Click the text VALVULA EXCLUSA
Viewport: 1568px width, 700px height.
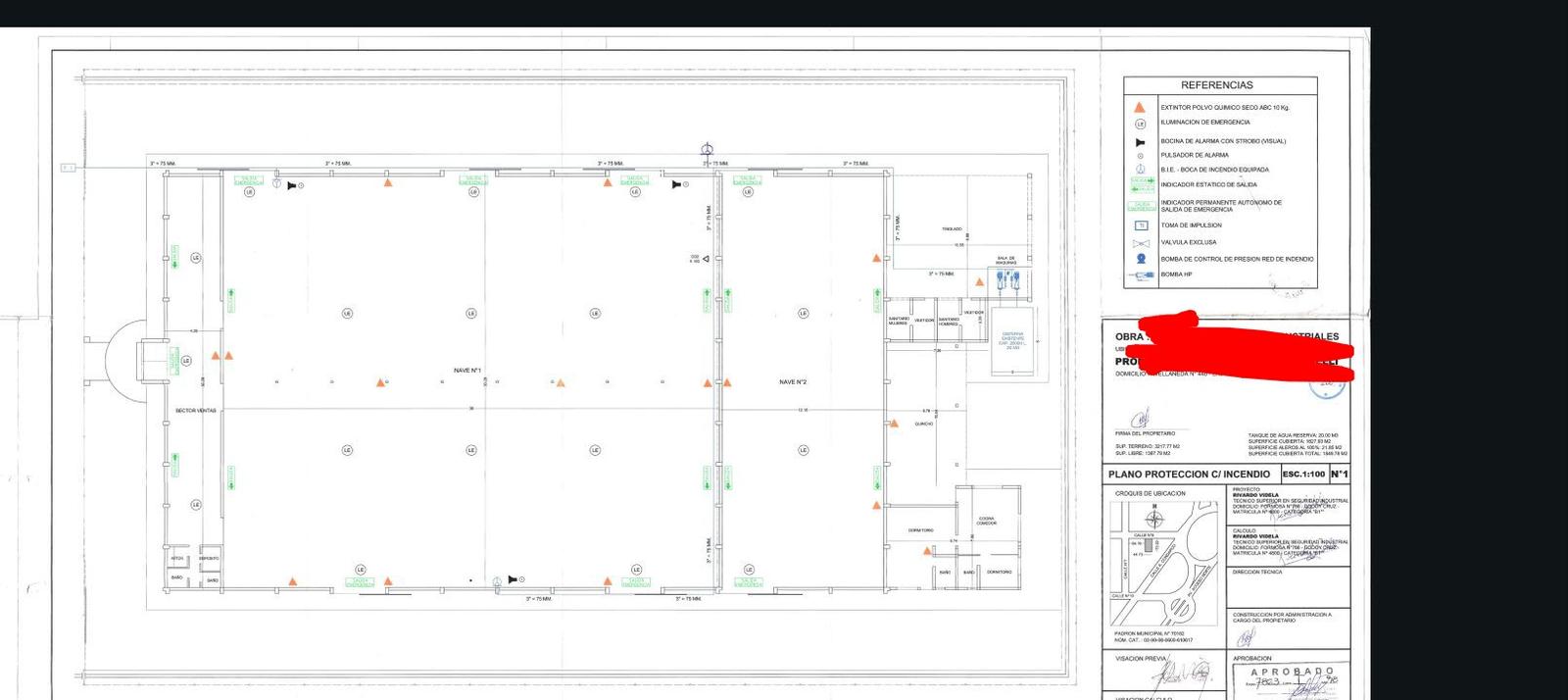1189,242
